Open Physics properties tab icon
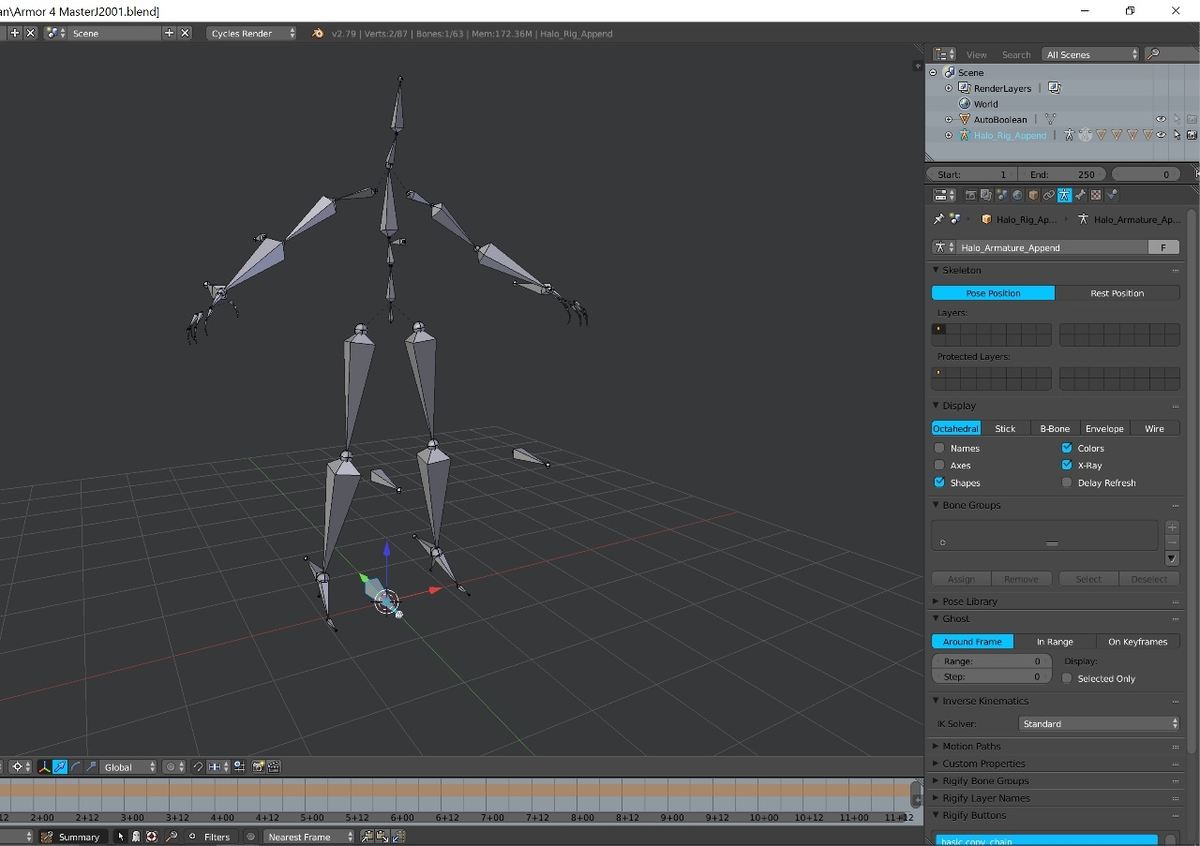This screenshot has height=846, width=1200. 1112,195
